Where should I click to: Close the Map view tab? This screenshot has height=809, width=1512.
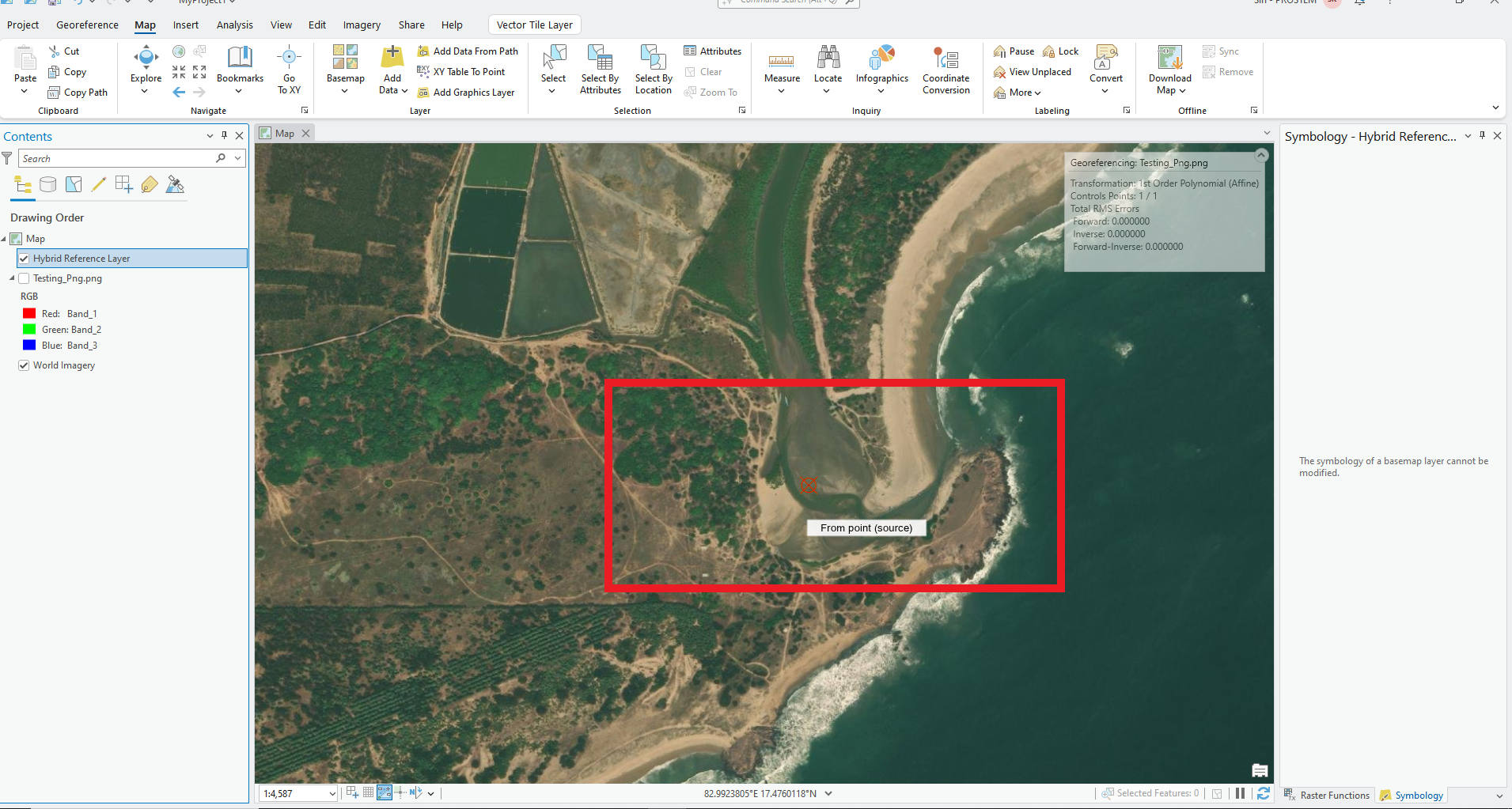[x=305, y=134]
